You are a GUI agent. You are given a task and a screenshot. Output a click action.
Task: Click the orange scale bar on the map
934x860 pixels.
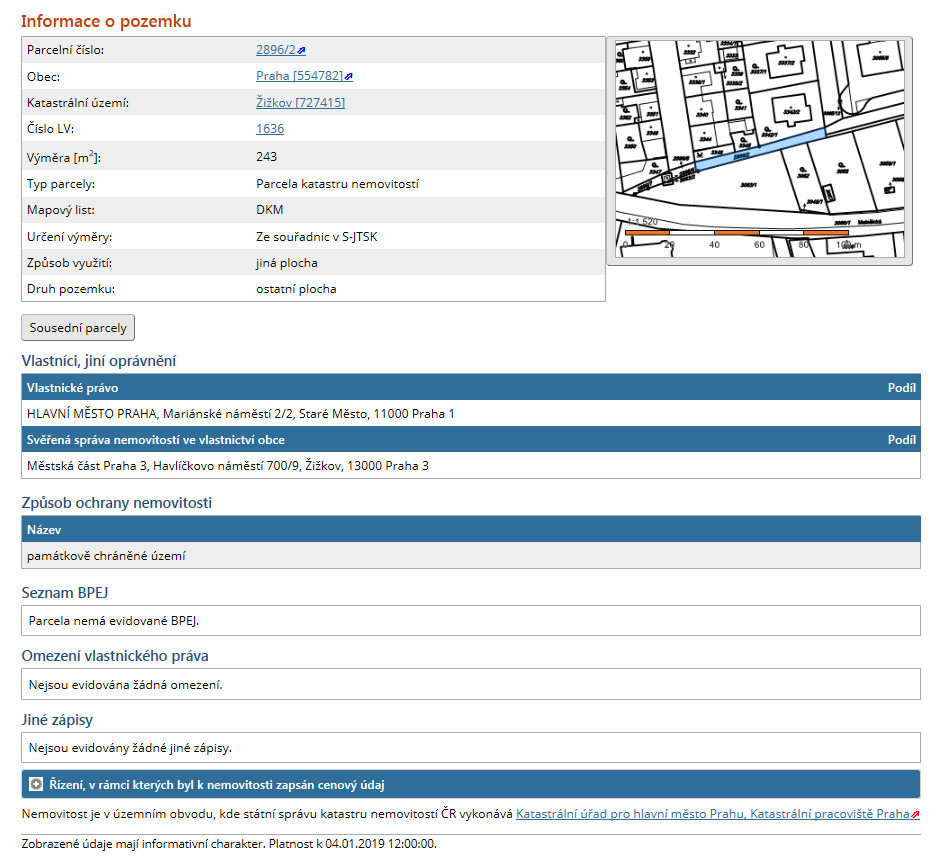[x=736, y=232]
